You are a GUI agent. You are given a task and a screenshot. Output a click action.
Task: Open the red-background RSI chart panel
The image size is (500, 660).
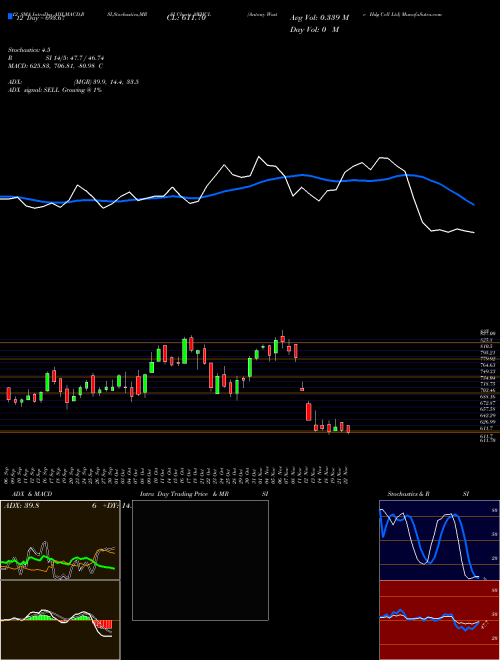tap(439, 620)
